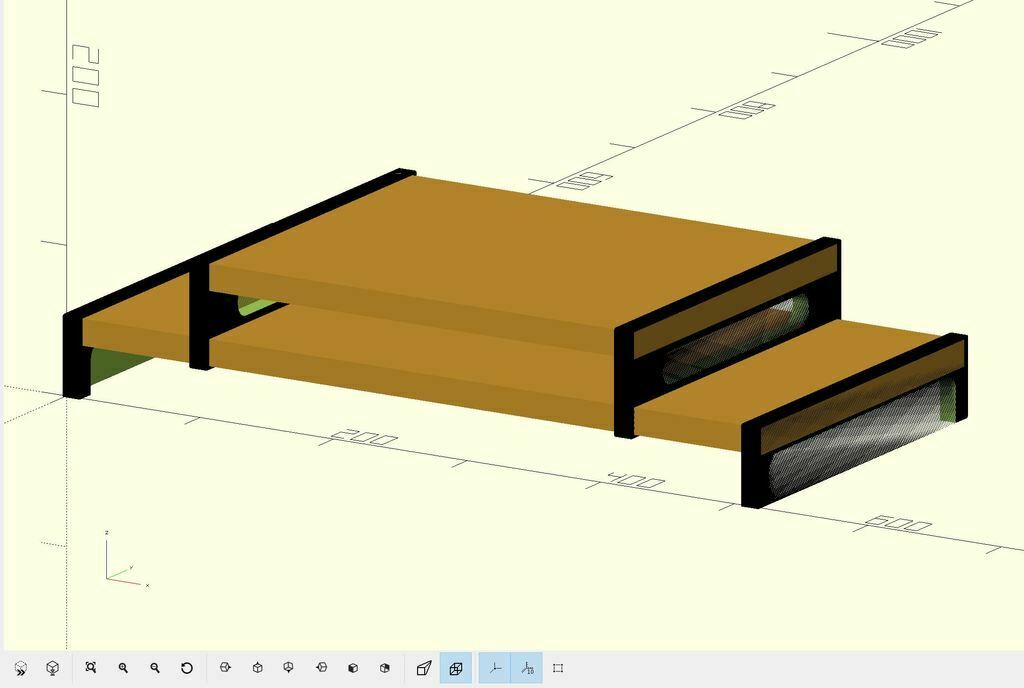The image size is (1024, 688).
Task: Switch to Bottom view
Action: click(x=289, y=668)
